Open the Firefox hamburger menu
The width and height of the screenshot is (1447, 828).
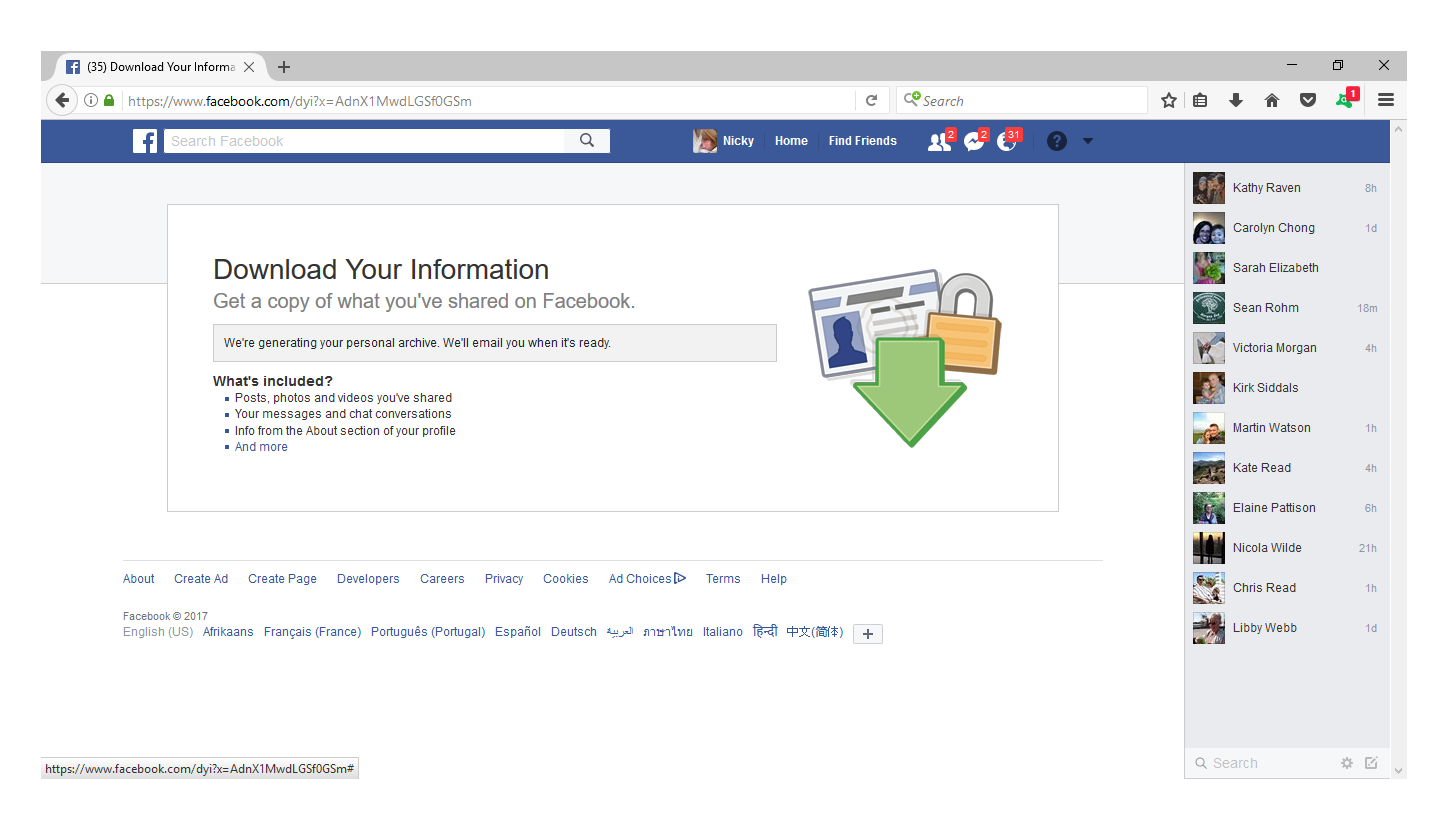(x=1386, y=100)
